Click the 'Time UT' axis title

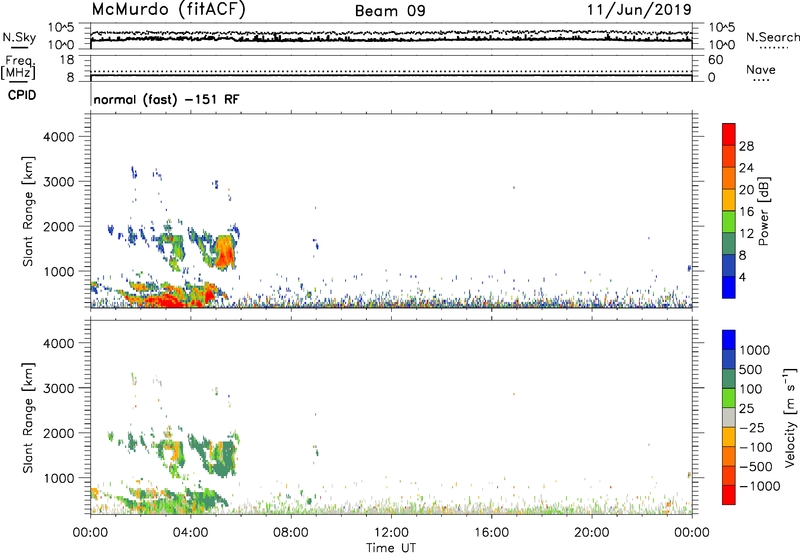(x=391, y=548)
